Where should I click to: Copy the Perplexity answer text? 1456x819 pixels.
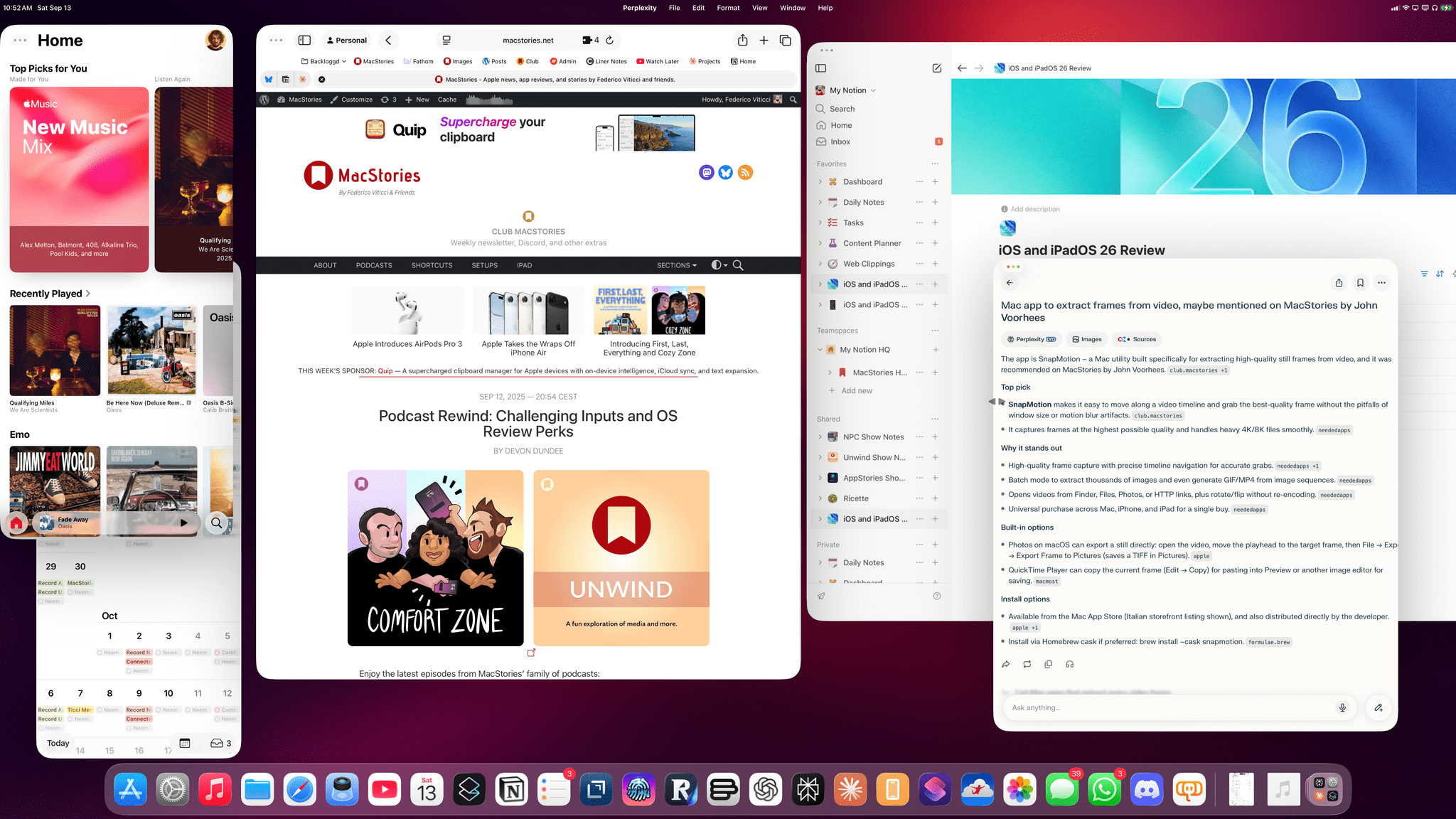tap(1048, 664)
